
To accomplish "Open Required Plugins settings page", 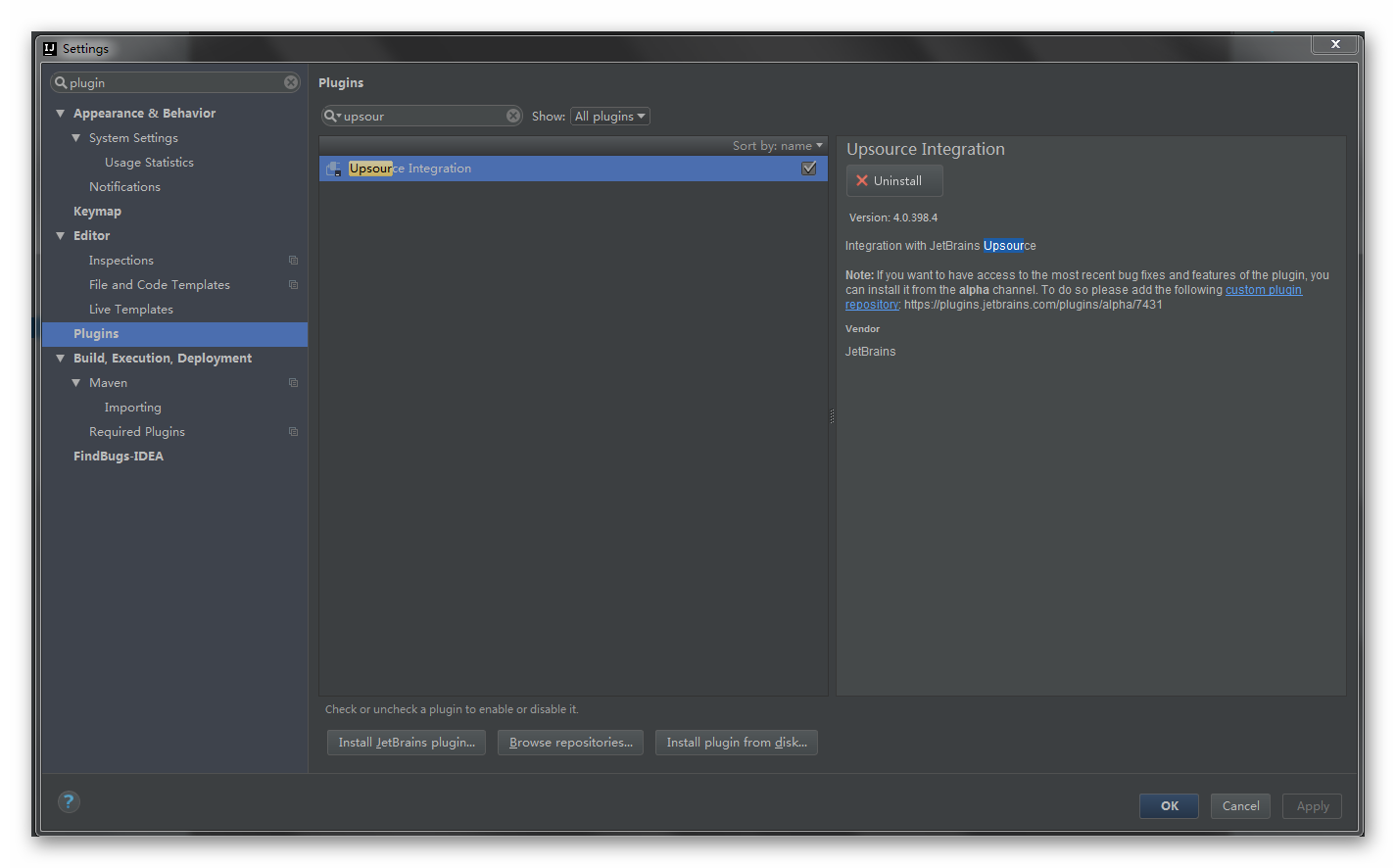I will (137, 432).
